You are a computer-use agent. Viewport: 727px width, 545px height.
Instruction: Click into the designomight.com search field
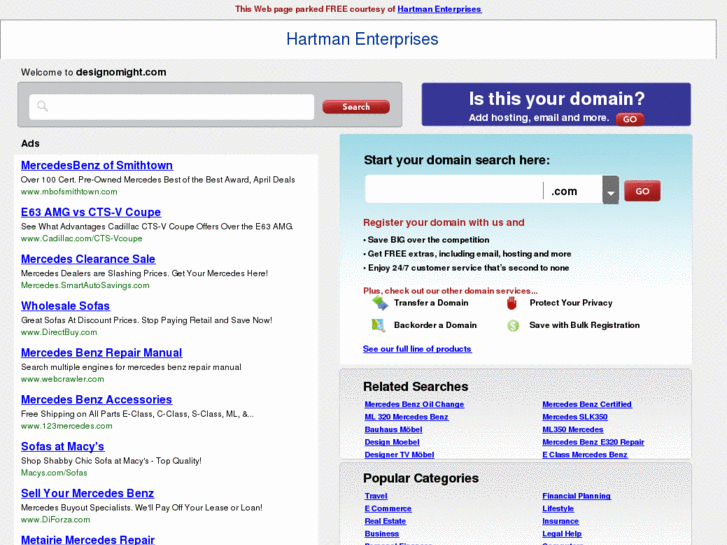coord(172,107)
